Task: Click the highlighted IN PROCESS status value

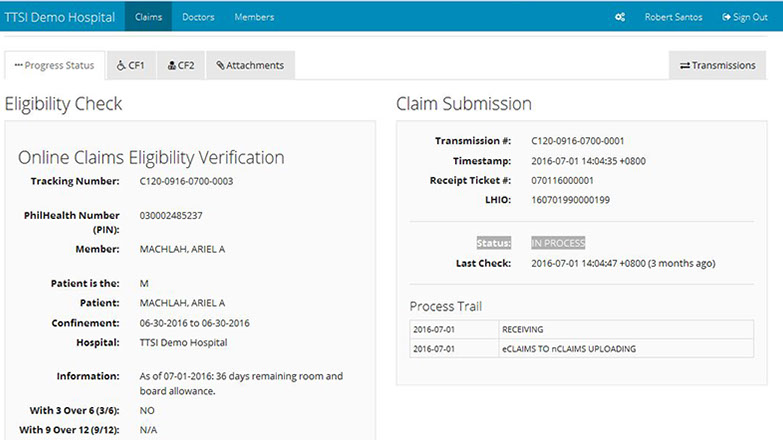Action: click(558, 243)
